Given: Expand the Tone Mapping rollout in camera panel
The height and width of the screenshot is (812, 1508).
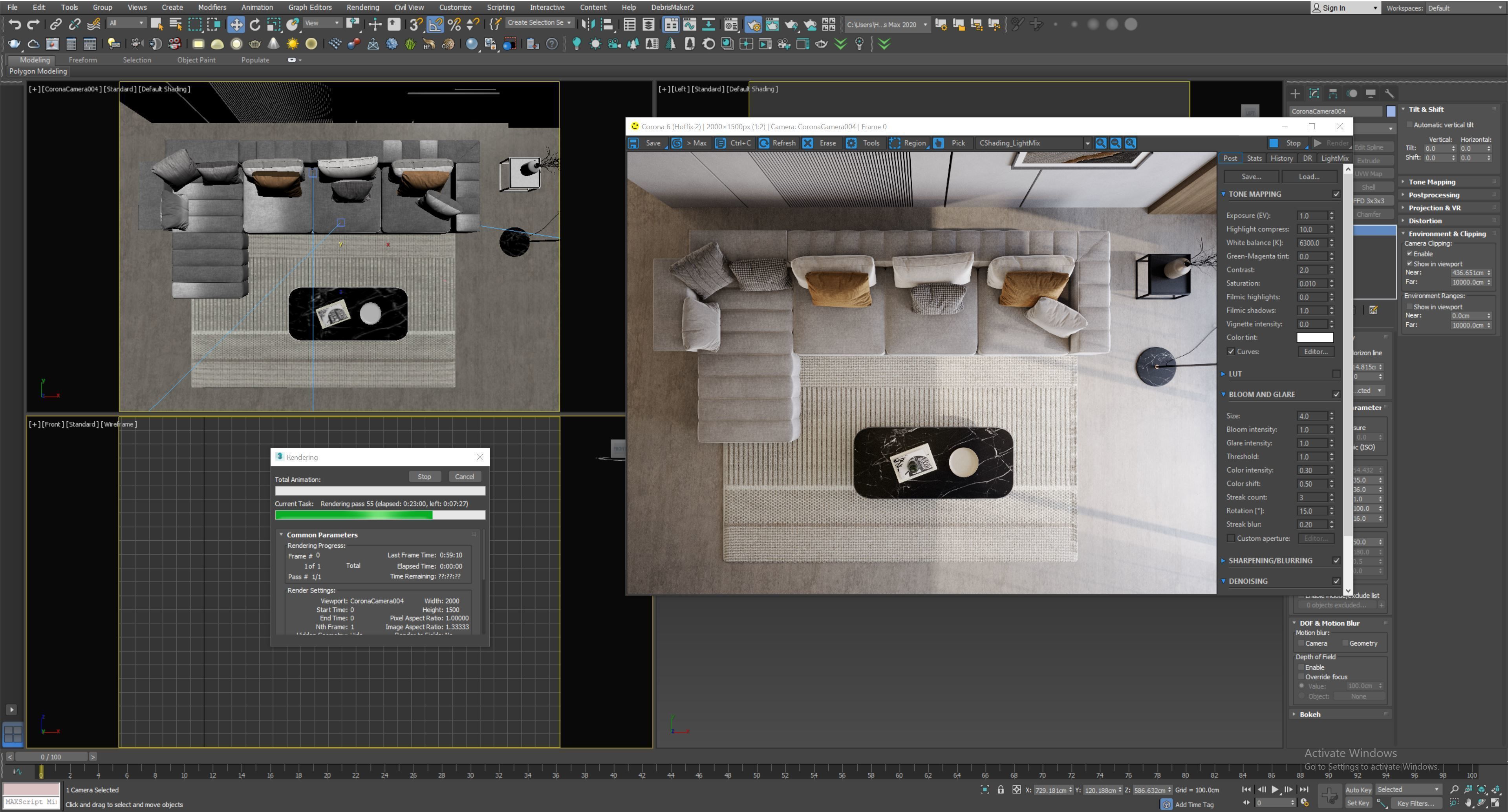Looking at the screenshot, I should (x=1431, y=182).
